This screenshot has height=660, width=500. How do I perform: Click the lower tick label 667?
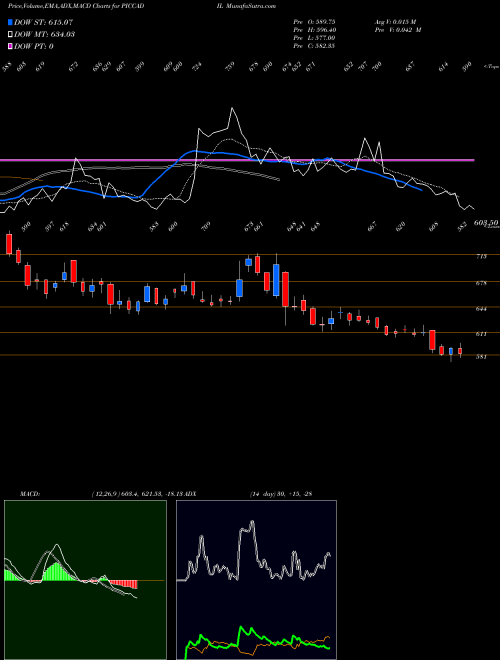[x=372, y=226]
